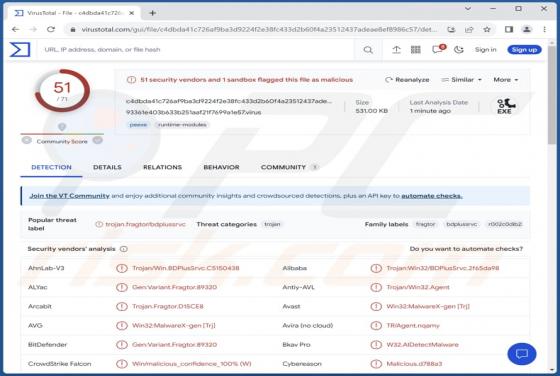Click the alert icon in the AhnLab-V3 row
Image resolution: width=560 pixels, height=376 pixels.
(x=122, y=268)
